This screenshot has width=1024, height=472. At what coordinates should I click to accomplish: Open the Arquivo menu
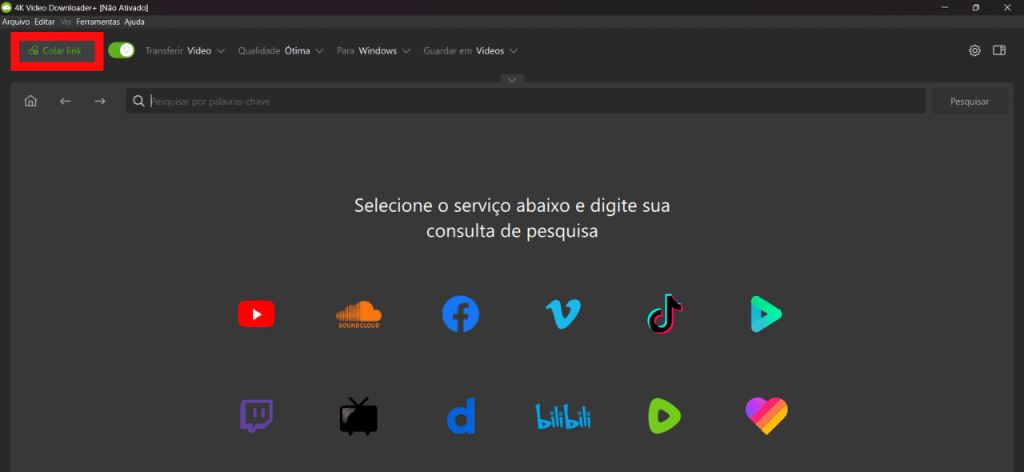tap(16, 22)
